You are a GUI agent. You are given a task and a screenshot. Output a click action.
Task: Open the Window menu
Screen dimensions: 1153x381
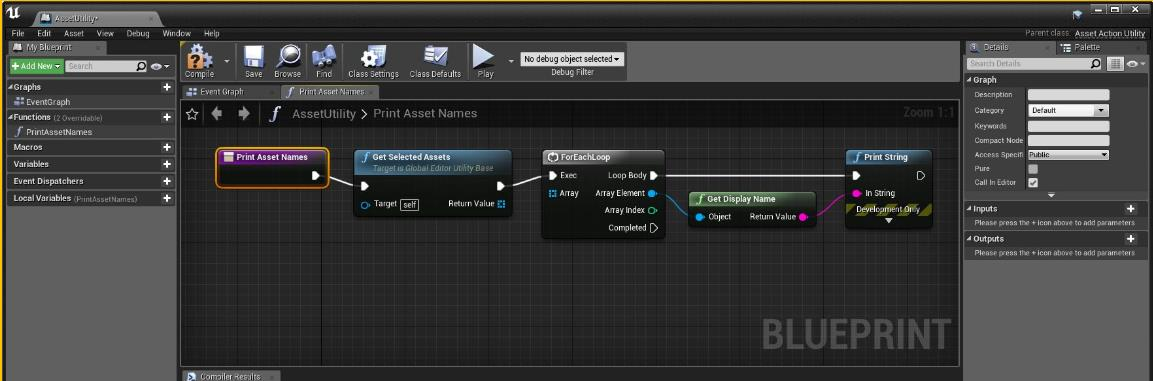point(176,33)
